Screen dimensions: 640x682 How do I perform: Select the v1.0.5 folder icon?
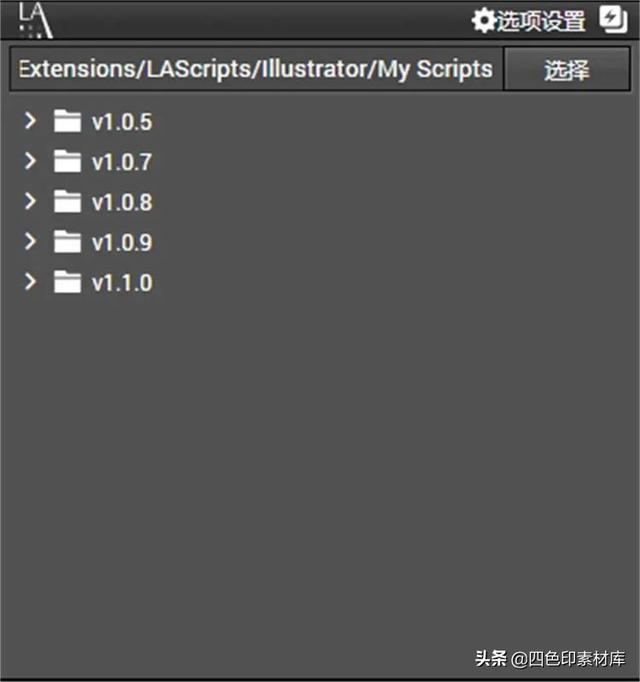click(x=67, y=120)
